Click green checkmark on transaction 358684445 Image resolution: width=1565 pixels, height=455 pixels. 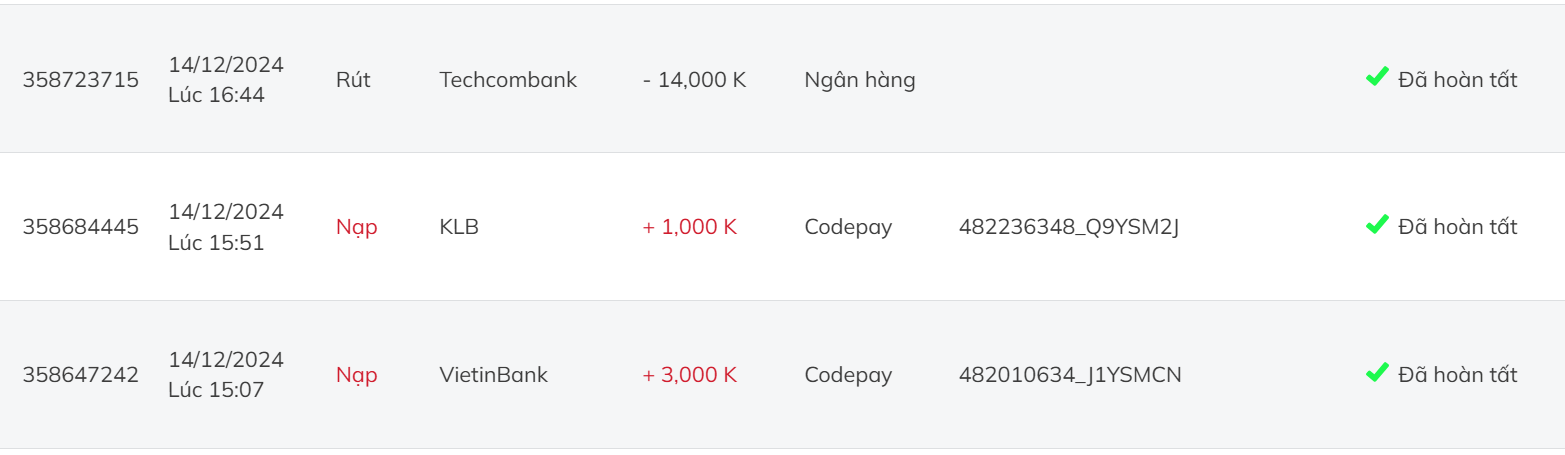click(1377, 225)
